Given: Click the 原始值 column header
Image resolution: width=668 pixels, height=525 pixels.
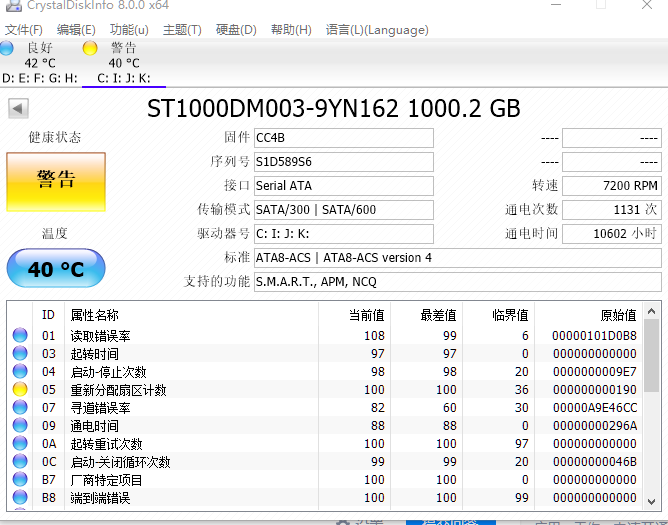Looking at the screenshot, I should click(x=588, y=315).
